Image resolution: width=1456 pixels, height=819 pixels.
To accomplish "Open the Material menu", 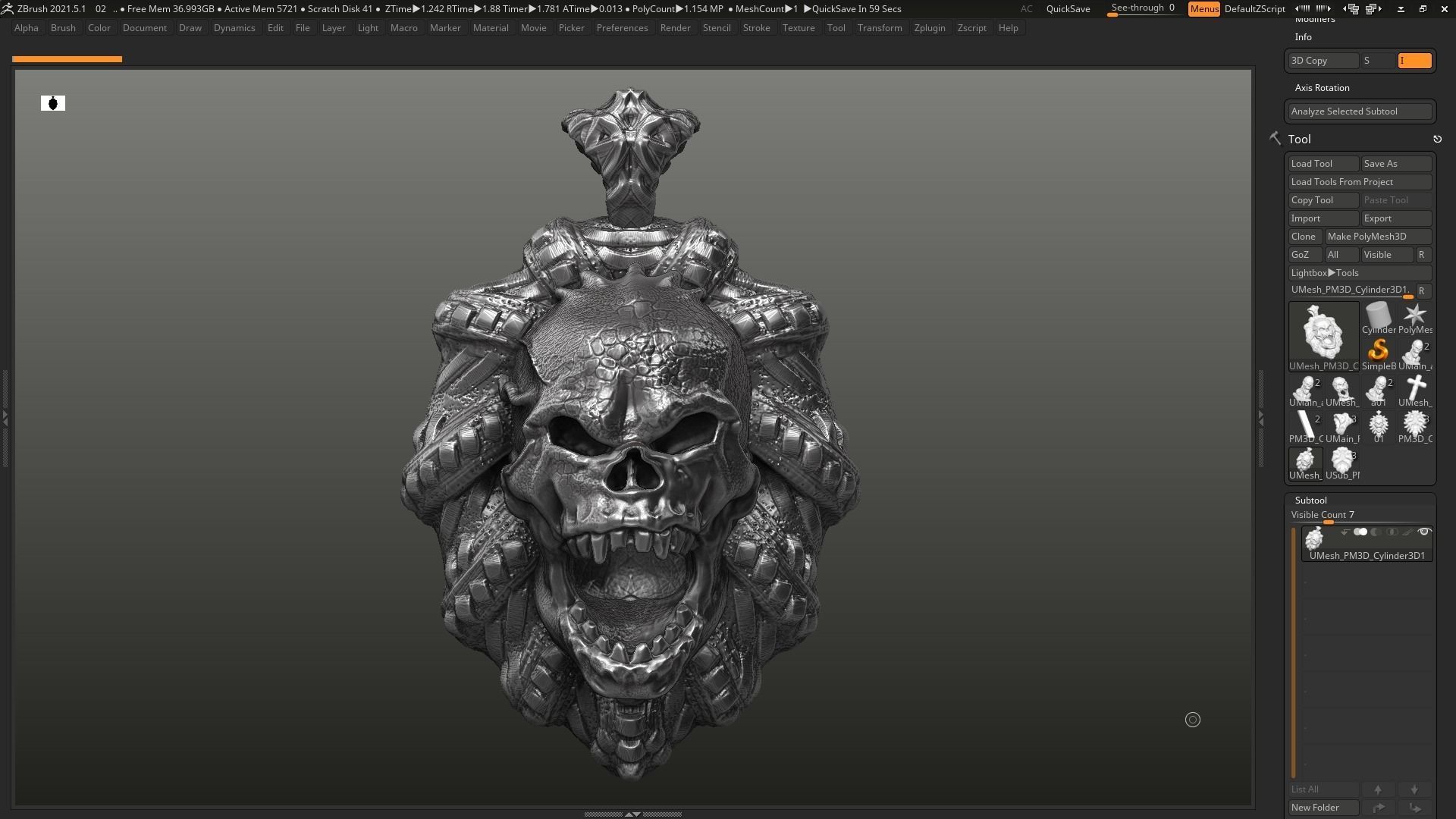I will (x=491, y=28).
